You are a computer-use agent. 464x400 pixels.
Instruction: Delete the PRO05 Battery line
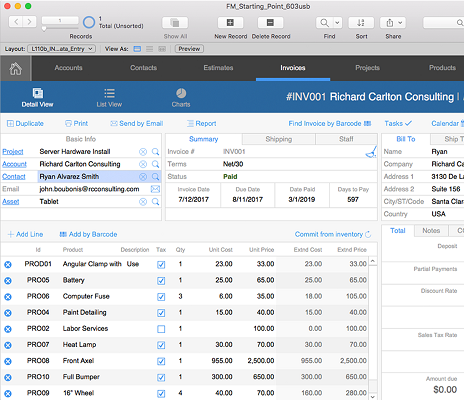8,281
